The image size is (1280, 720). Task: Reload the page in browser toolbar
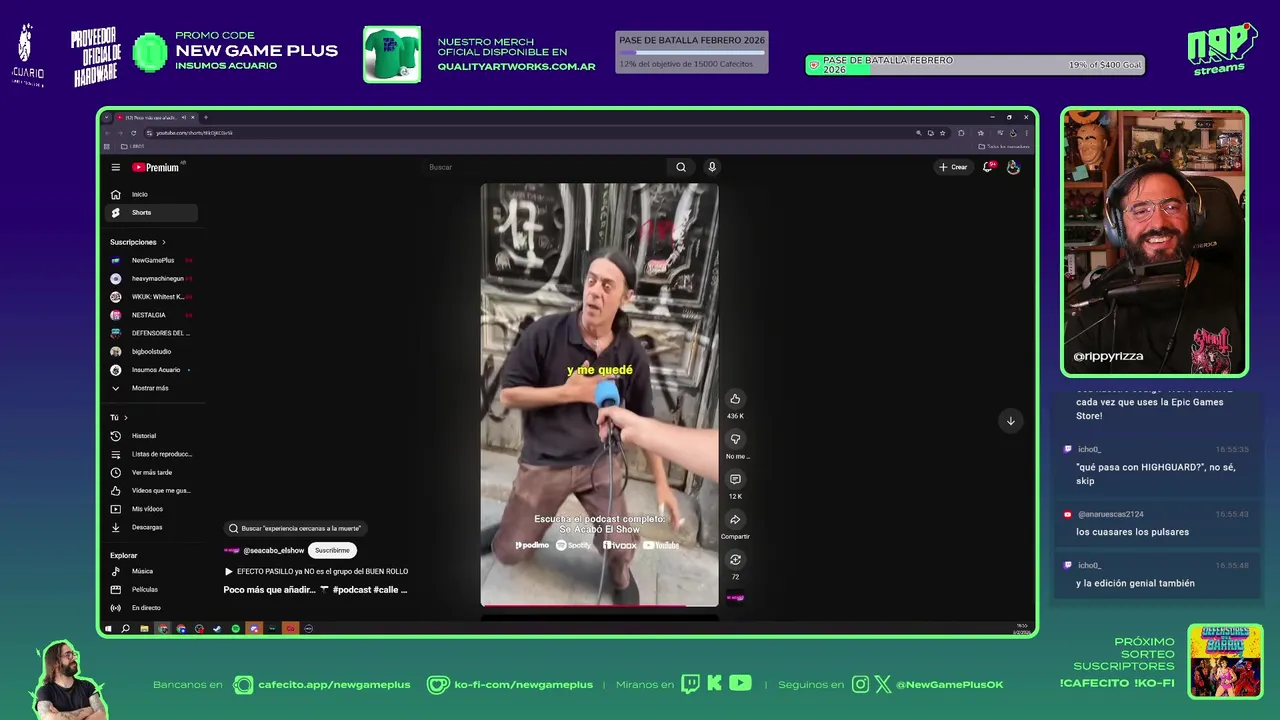pos(133,133)
